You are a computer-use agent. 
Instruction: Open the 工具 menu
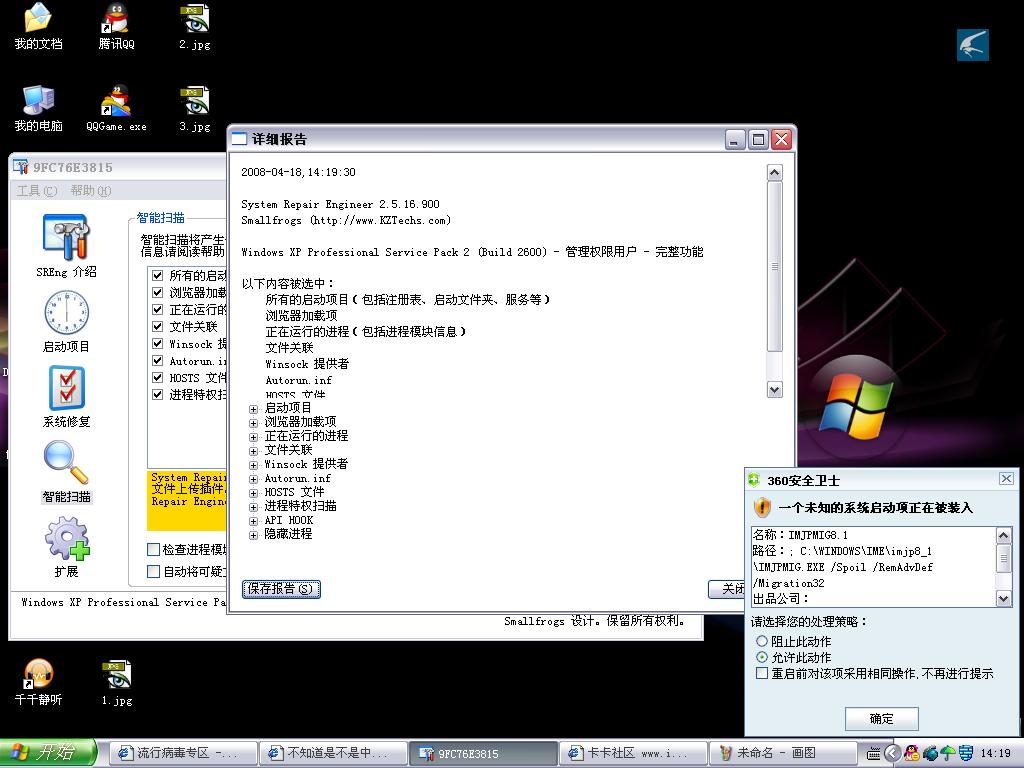pos(37,190)
